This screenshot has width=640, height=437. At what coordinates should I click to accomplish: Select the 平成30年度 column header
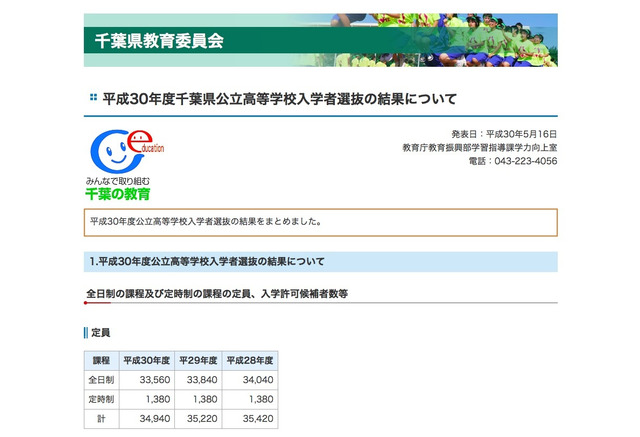click(x=146, y=360)
